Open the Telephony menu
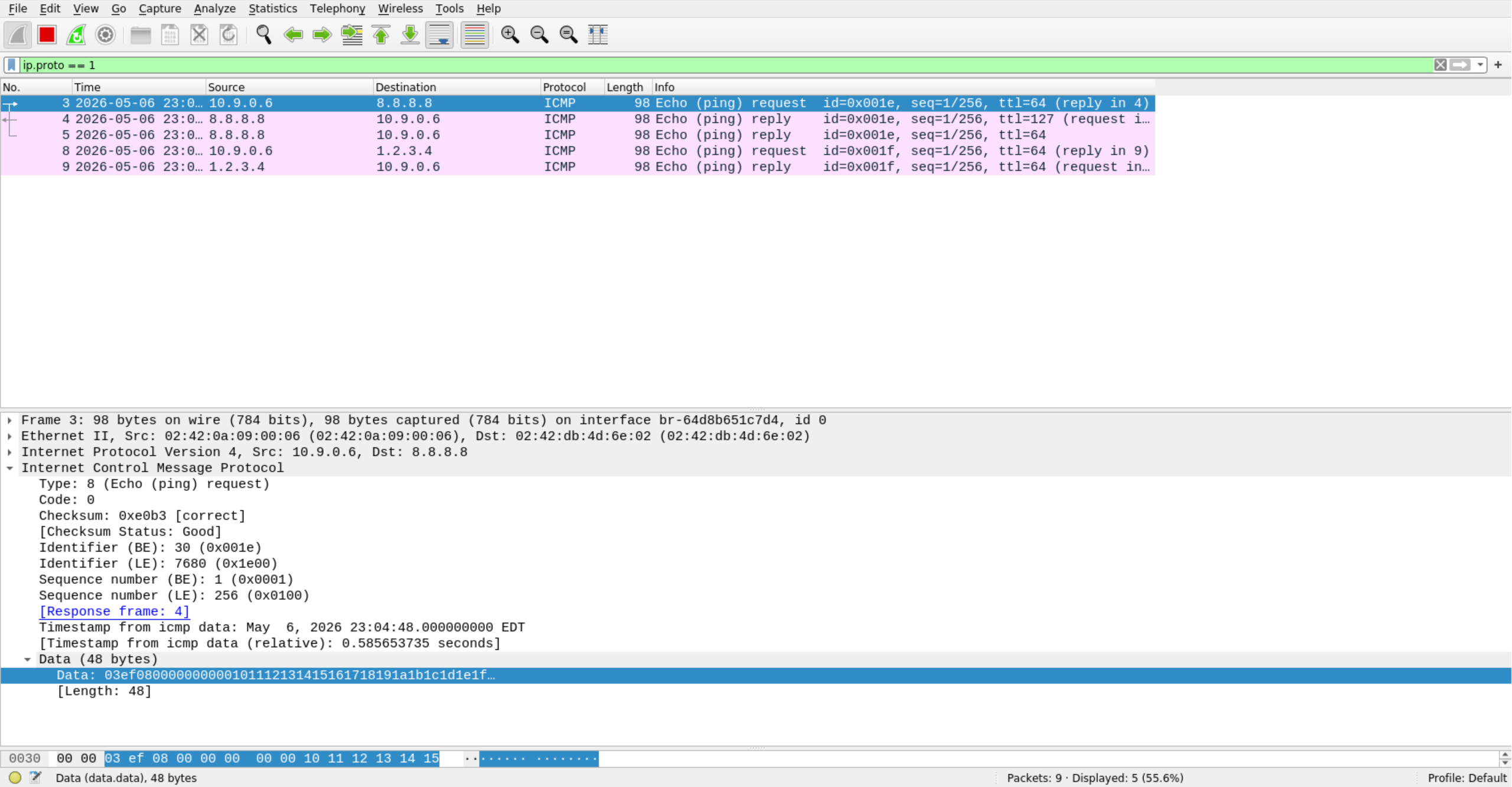1512x787 pixels. [x=337, y=8]
